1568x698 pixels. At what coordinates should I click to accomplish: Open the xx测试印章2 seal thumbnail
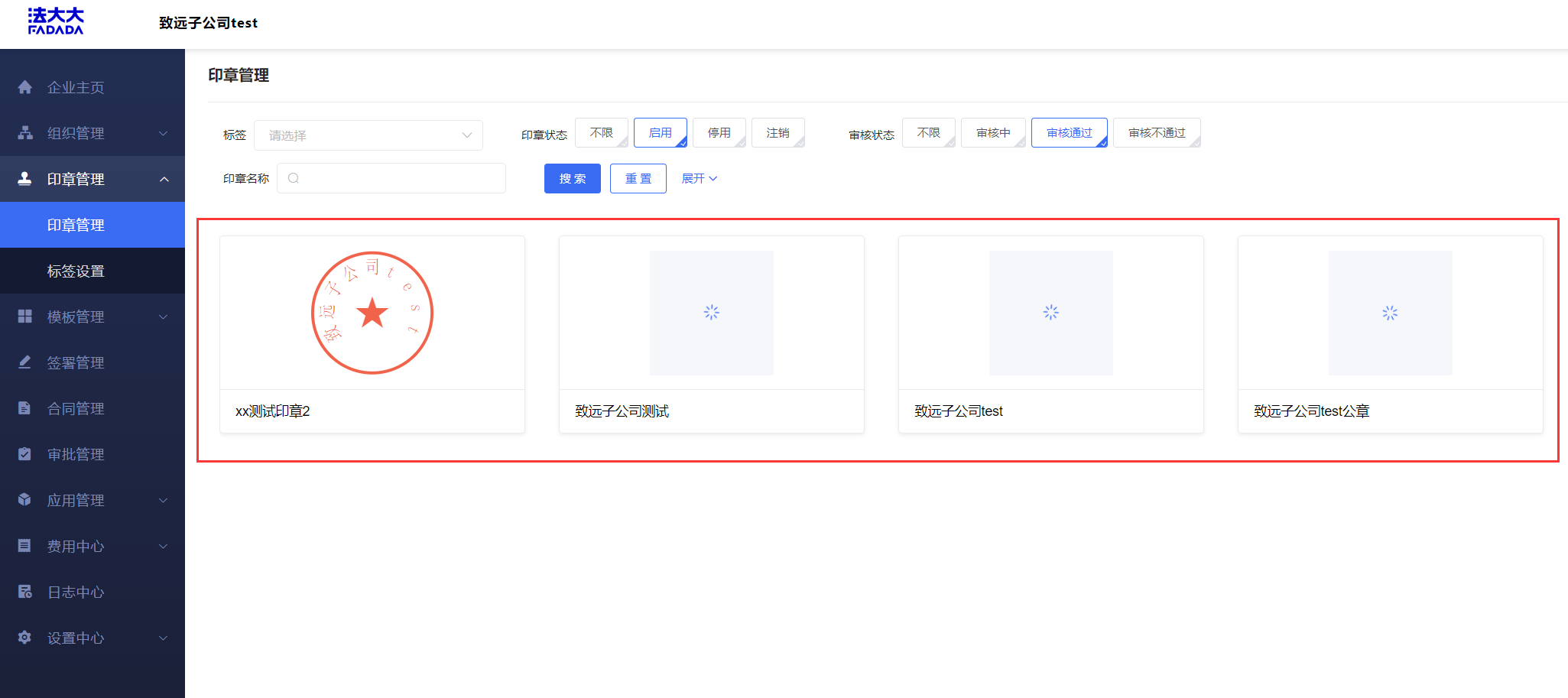pyautogui.click(x=372, y=313)
